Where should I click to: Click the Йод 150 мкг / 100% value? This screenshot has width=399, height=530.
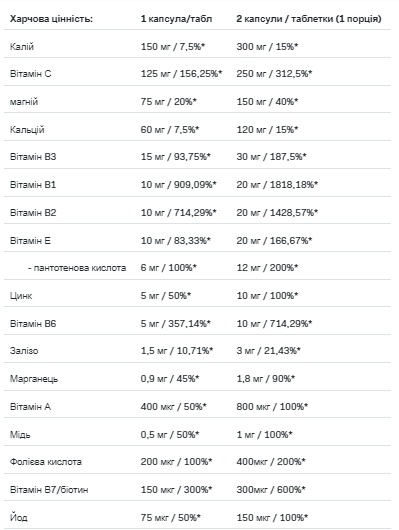pos(272,517)
